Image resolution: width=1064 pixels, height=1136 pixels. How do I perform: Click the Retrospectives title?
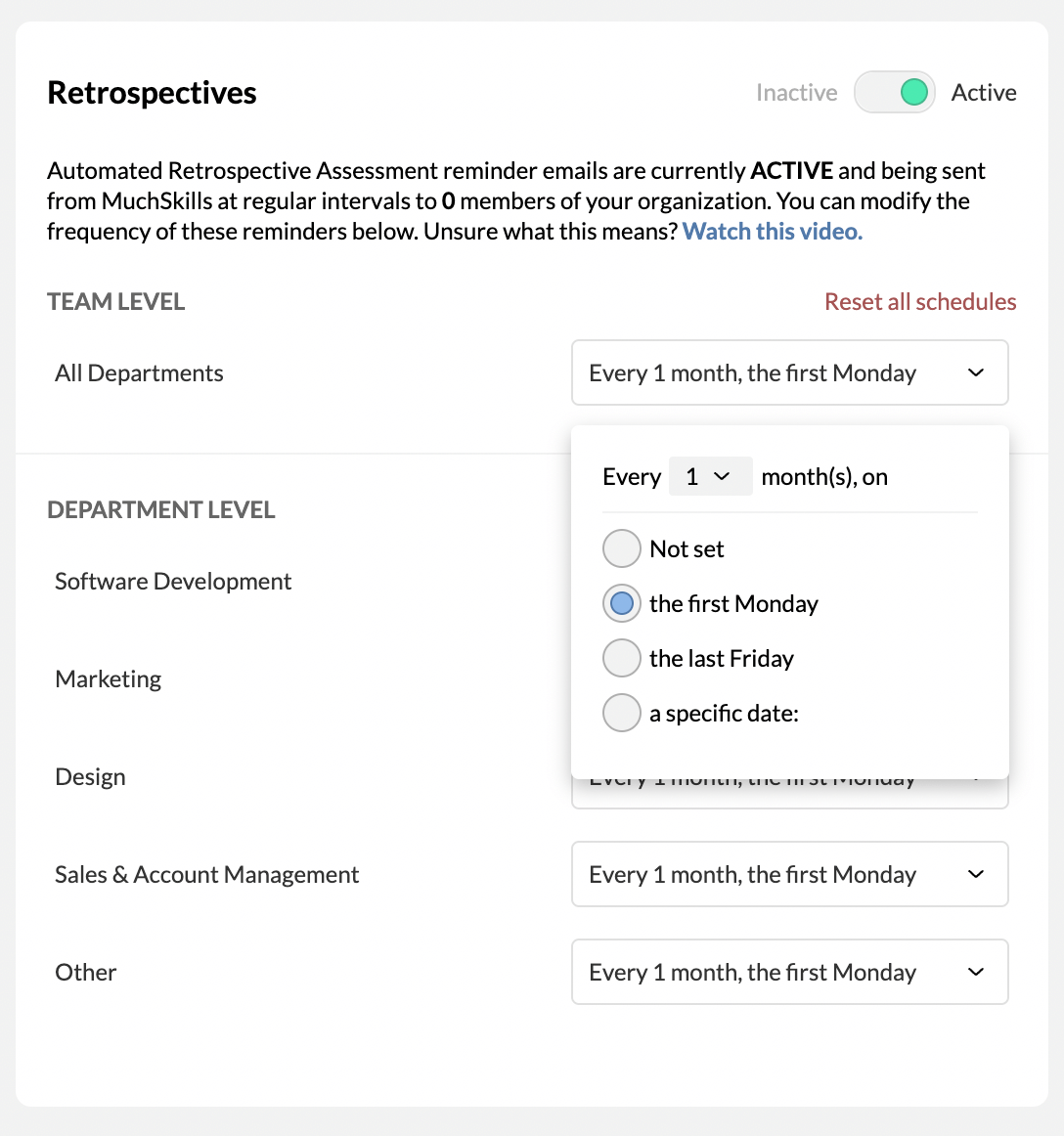click(152, 93)
